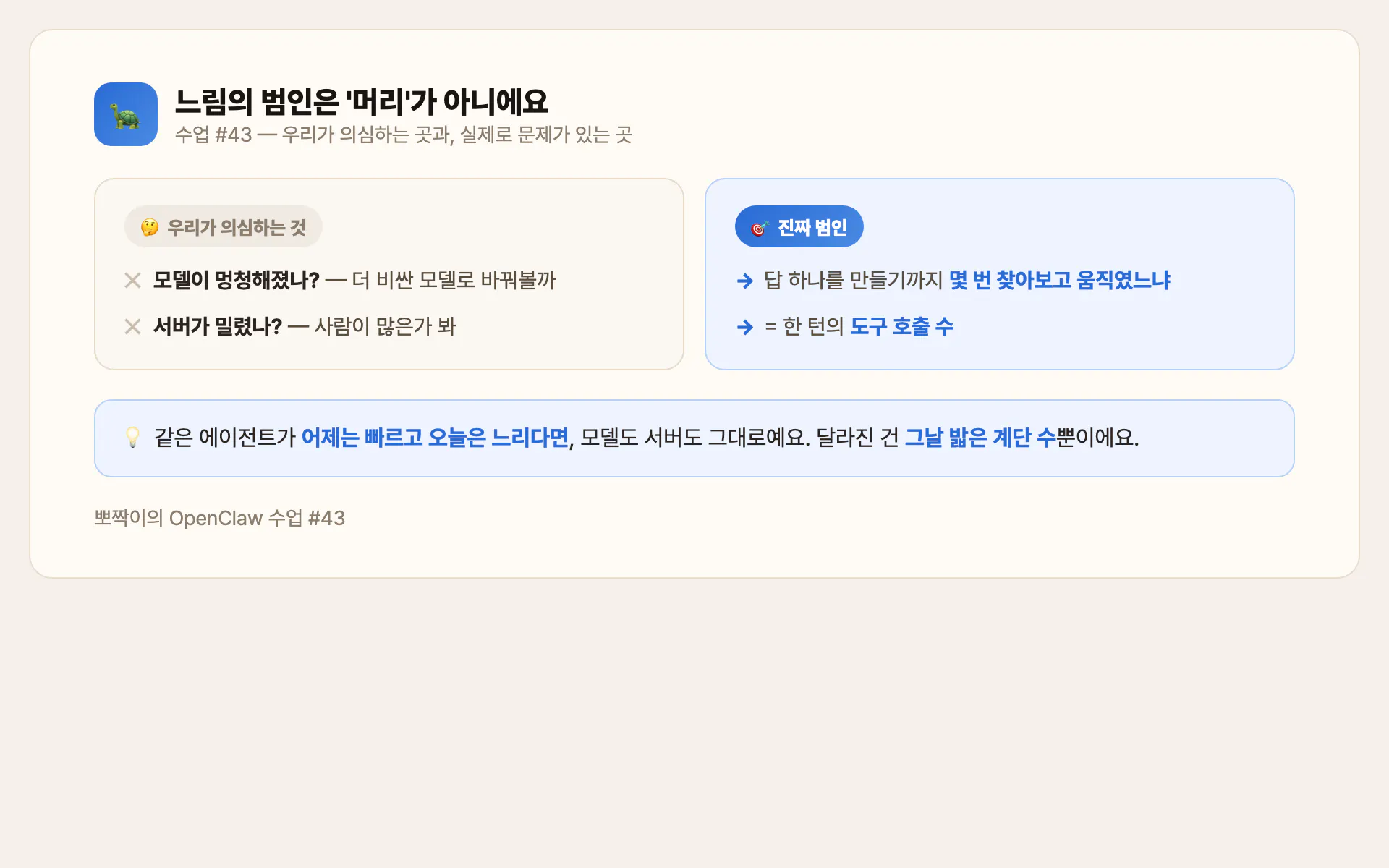This screenshot has height=868, width=1389.
Task: Click the text 같은 에이전트가 in the tip box
Action: click(x=225, y=438)
